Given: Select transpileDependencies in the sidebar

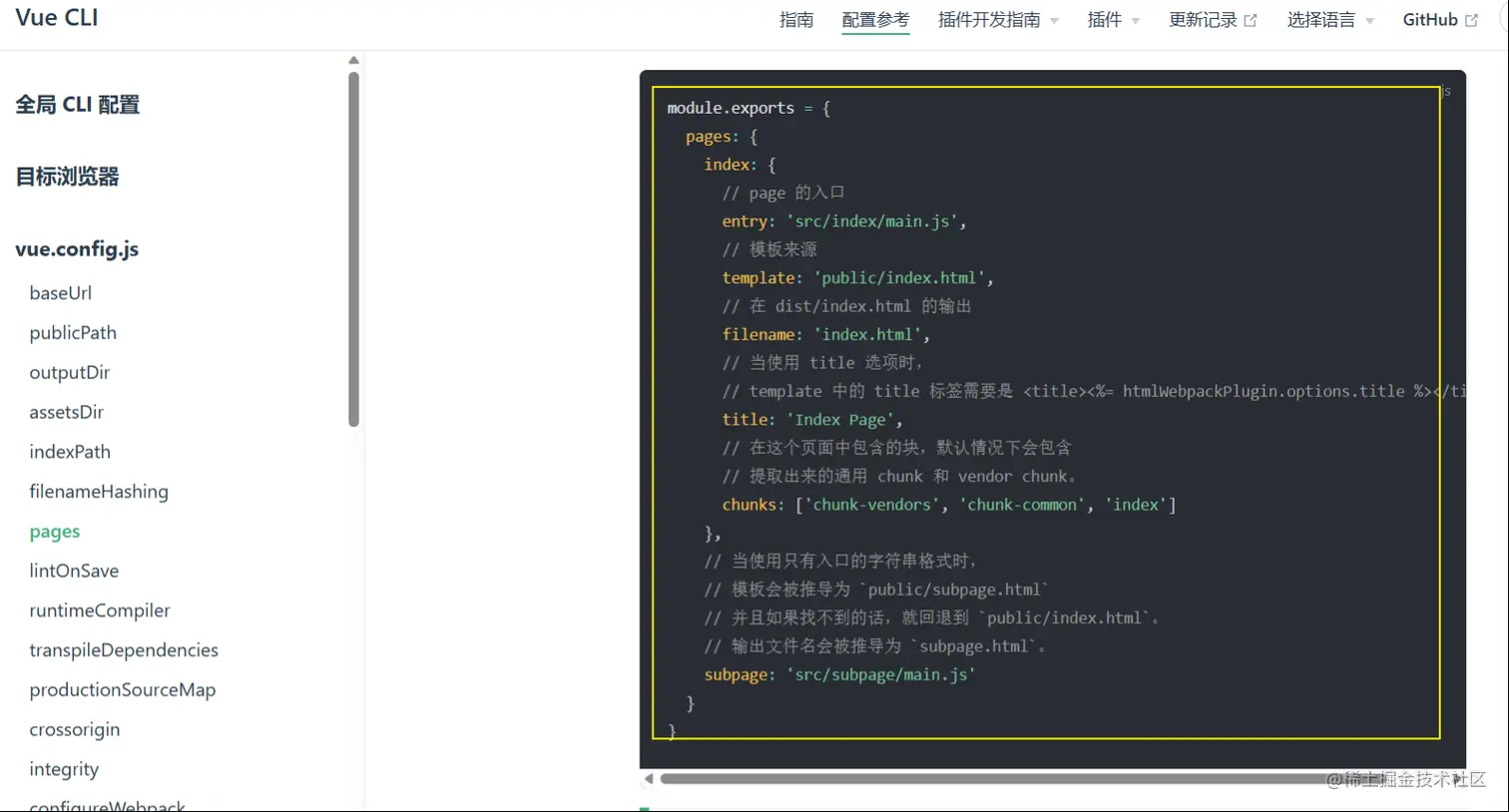Looking at the screenshot, I should coord(124,650).
